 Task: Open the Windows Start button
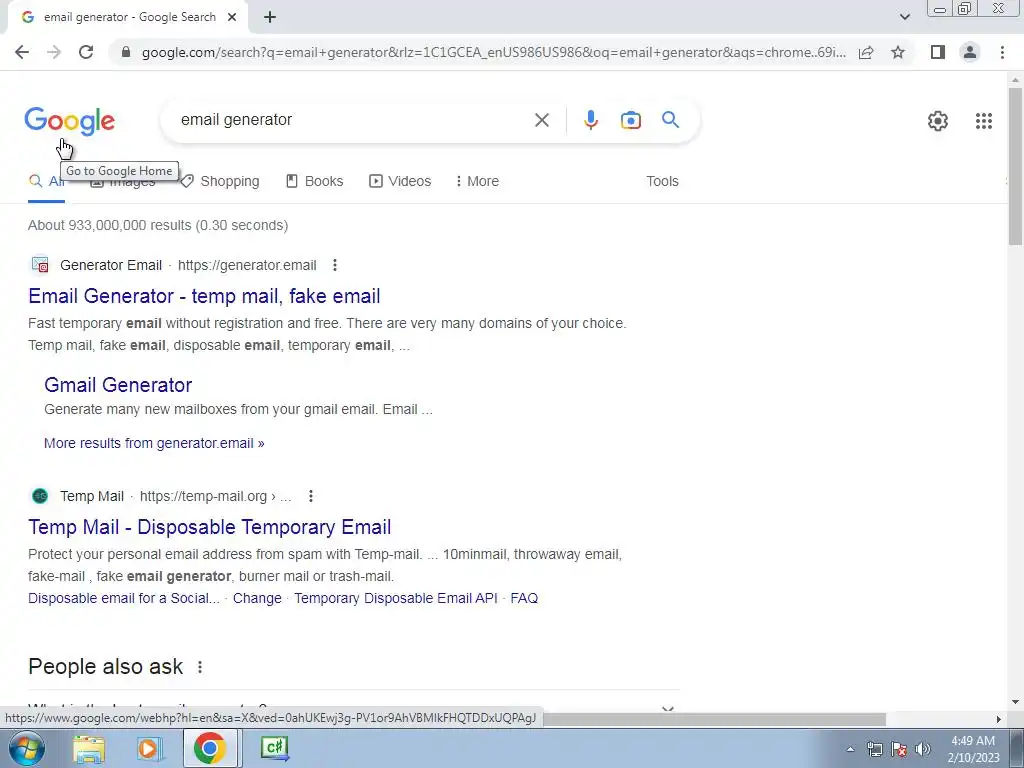pos(27,748)
